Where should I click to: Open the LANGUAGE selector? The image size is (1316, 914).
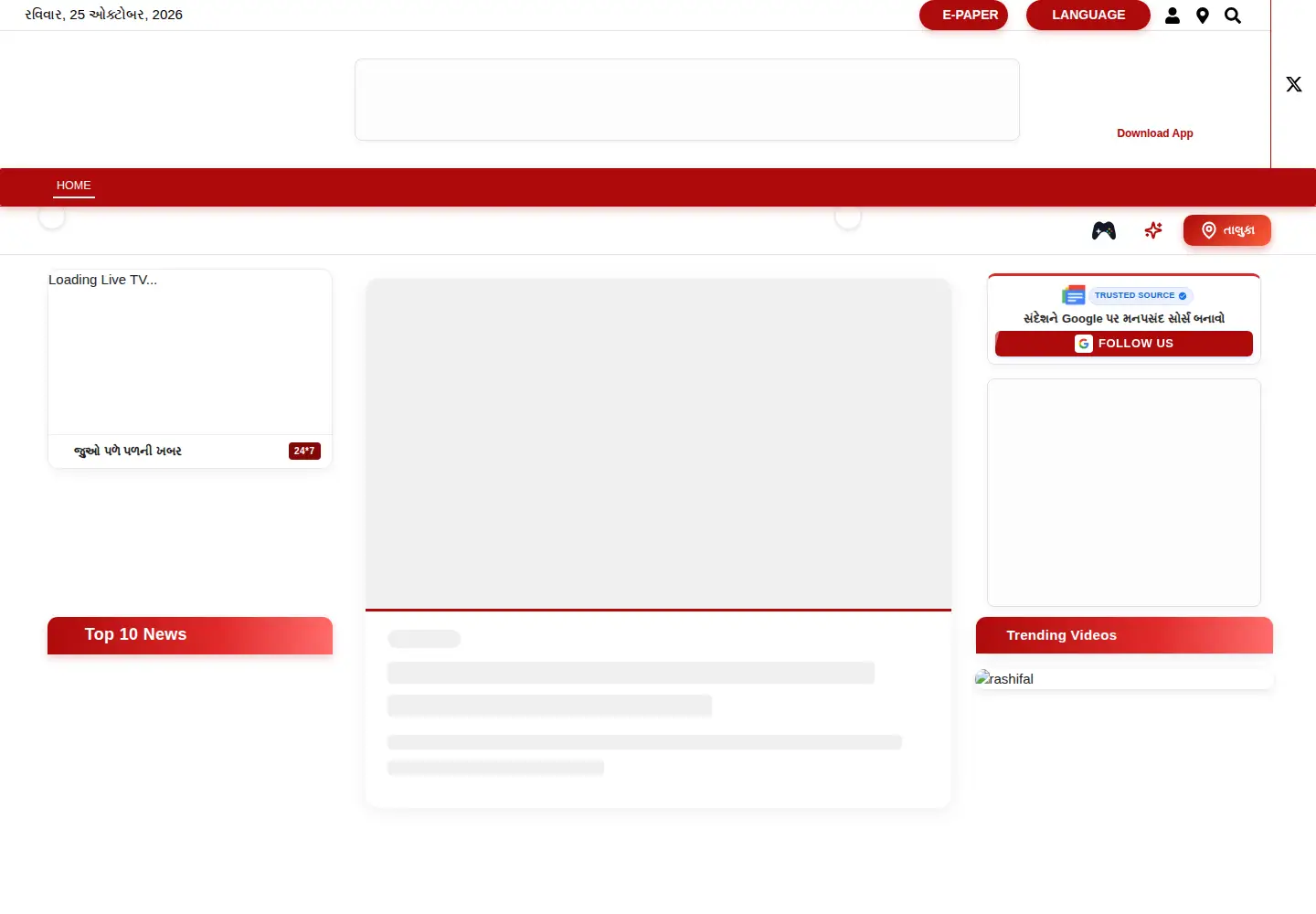tap(1088, 15)
